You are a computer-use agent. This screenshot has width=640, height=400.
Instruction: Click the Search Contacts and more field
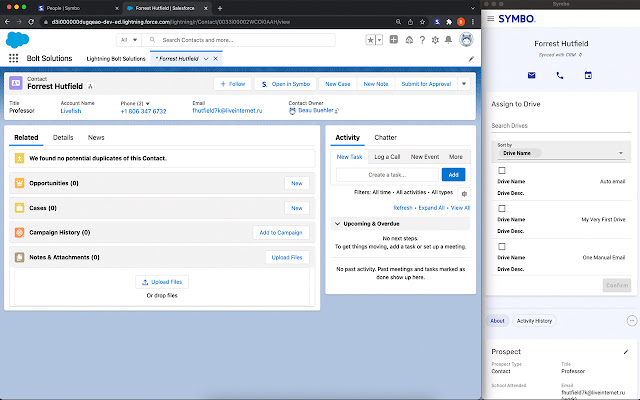coord(240,40)
